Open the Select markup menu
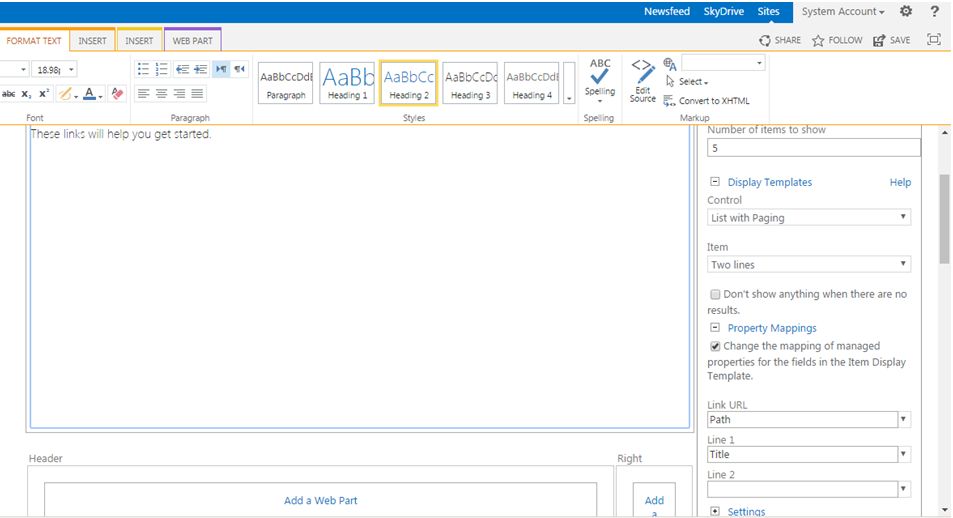 pyautogui.click(x=687, y=81)
